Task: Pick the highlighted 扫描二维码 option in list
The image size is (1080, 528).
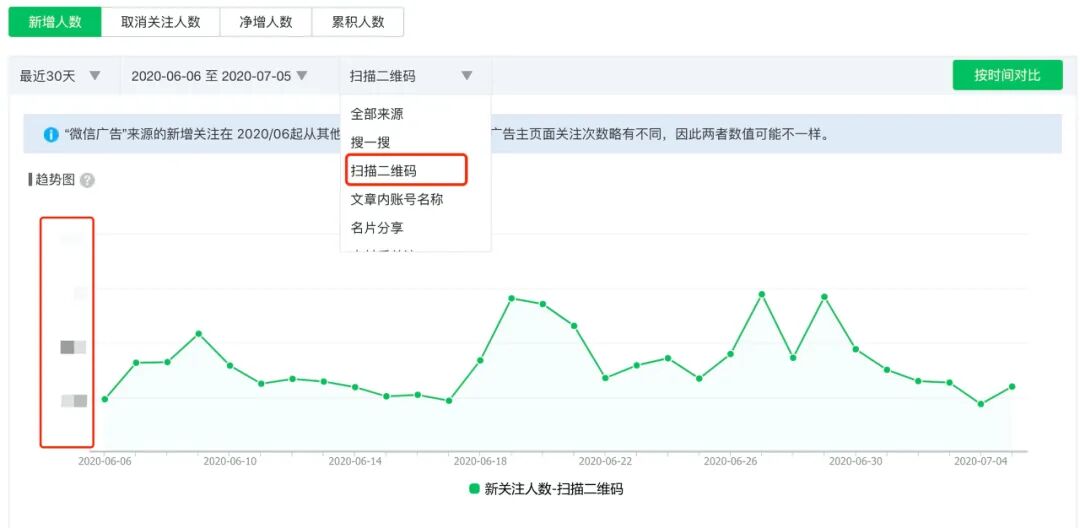Action: (x=383, y=171)
